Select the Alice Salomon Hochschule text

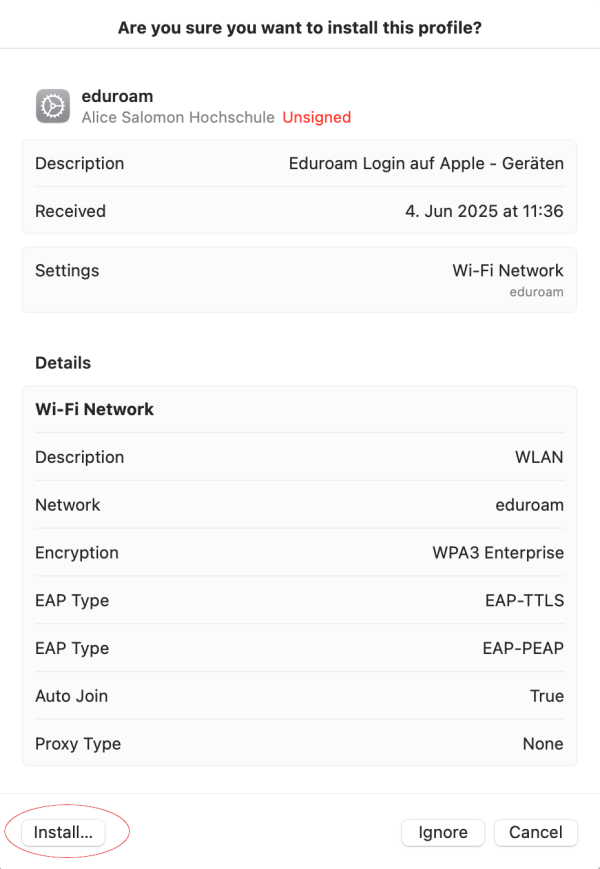click(178, 117)
